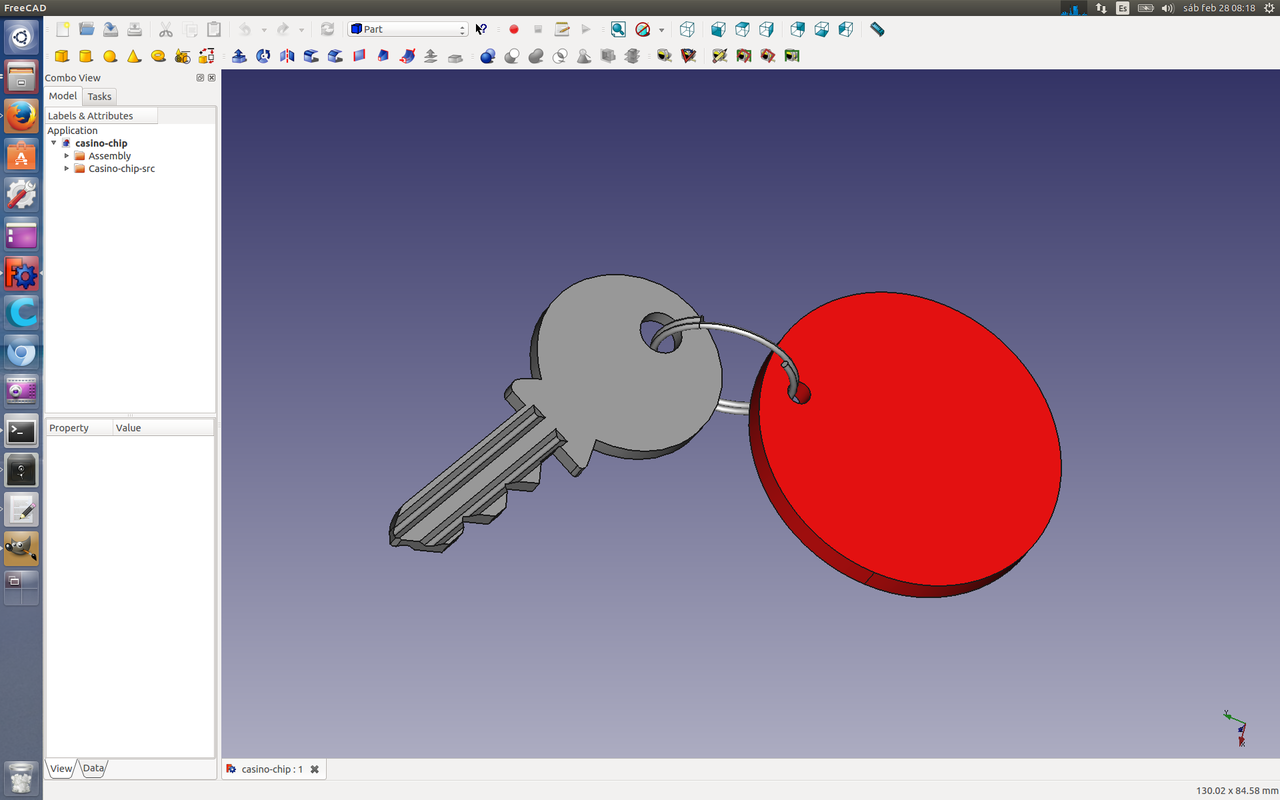The image size is (1280, 800).
Task: Create a box primitive
Action: pyautogui.click(x=62, y=56)
